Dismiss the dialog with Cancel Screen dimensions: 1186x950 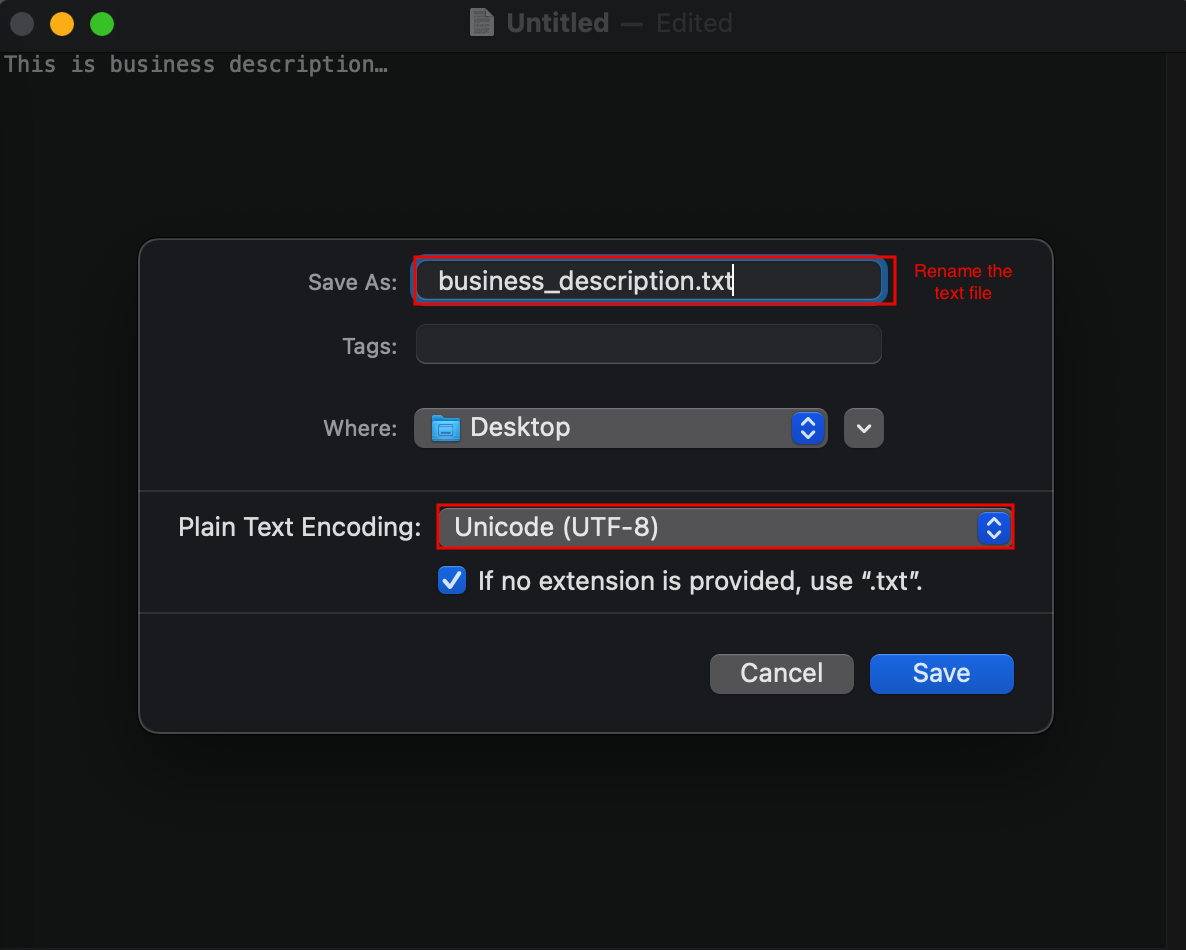pos(781,673)
